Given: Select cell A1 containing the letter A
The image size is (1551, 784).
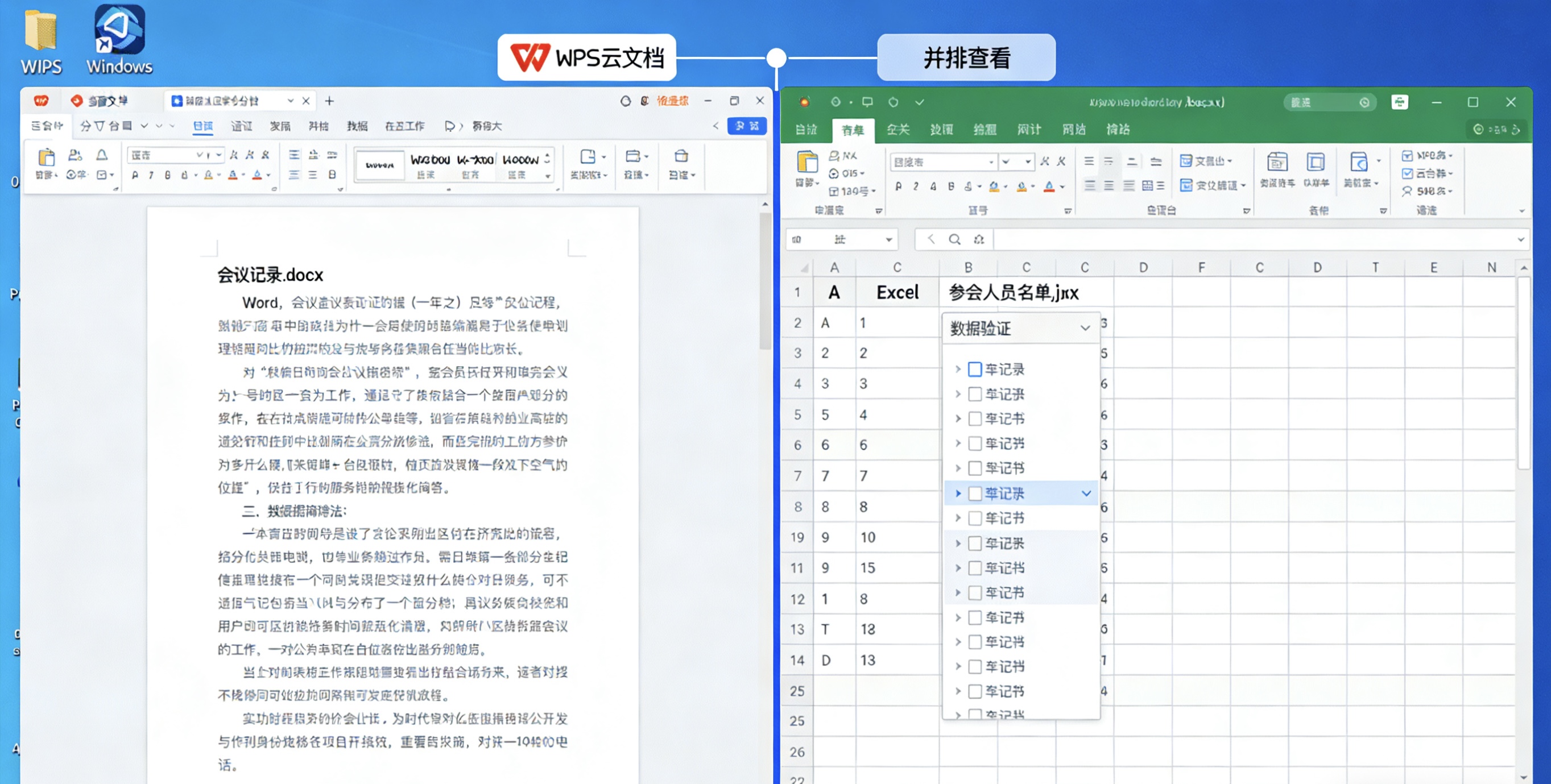Looking at the screenshot, I should [x=834, y=292].
